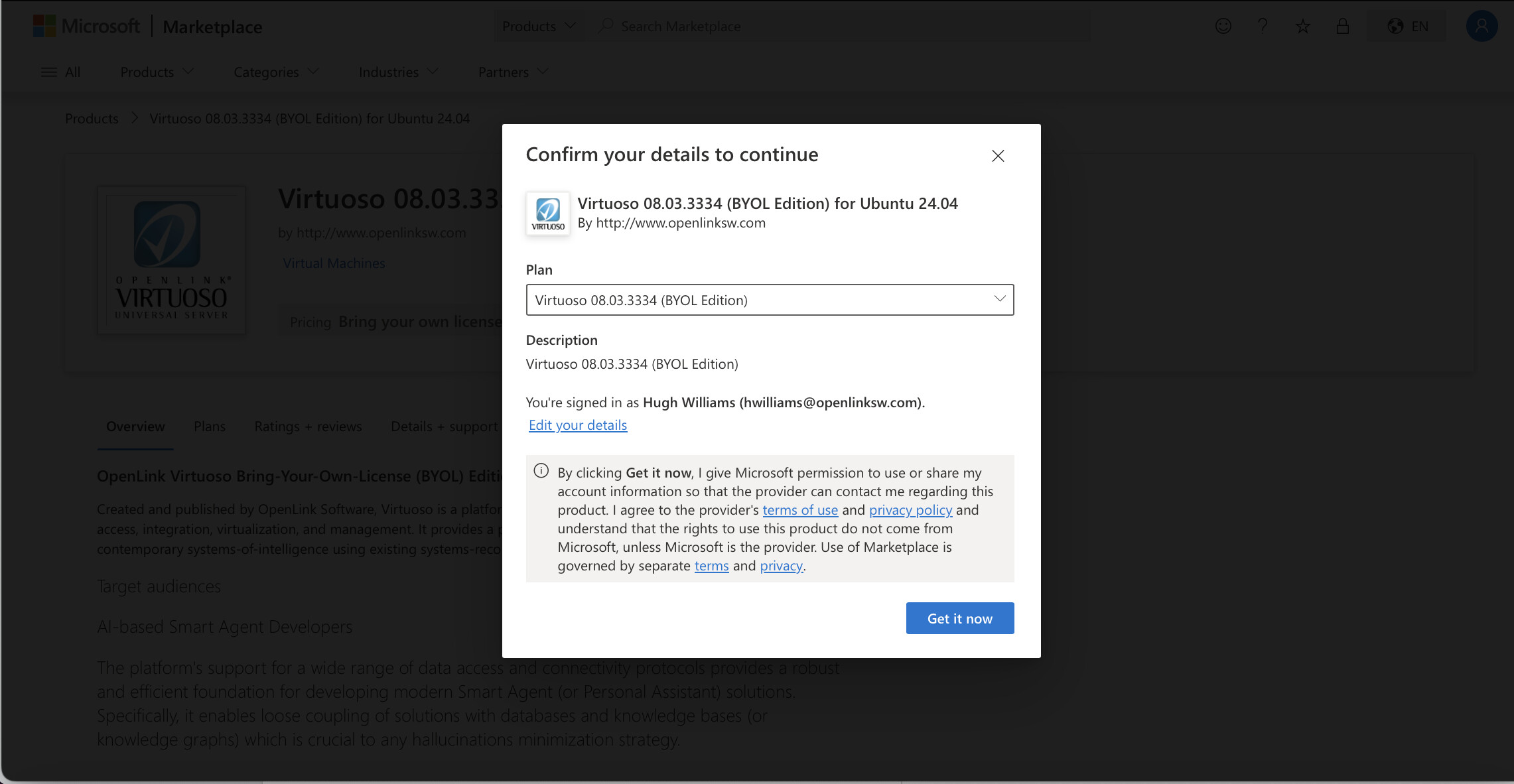
Task: Click the lock icon in header
Action: click(1342, 26)
